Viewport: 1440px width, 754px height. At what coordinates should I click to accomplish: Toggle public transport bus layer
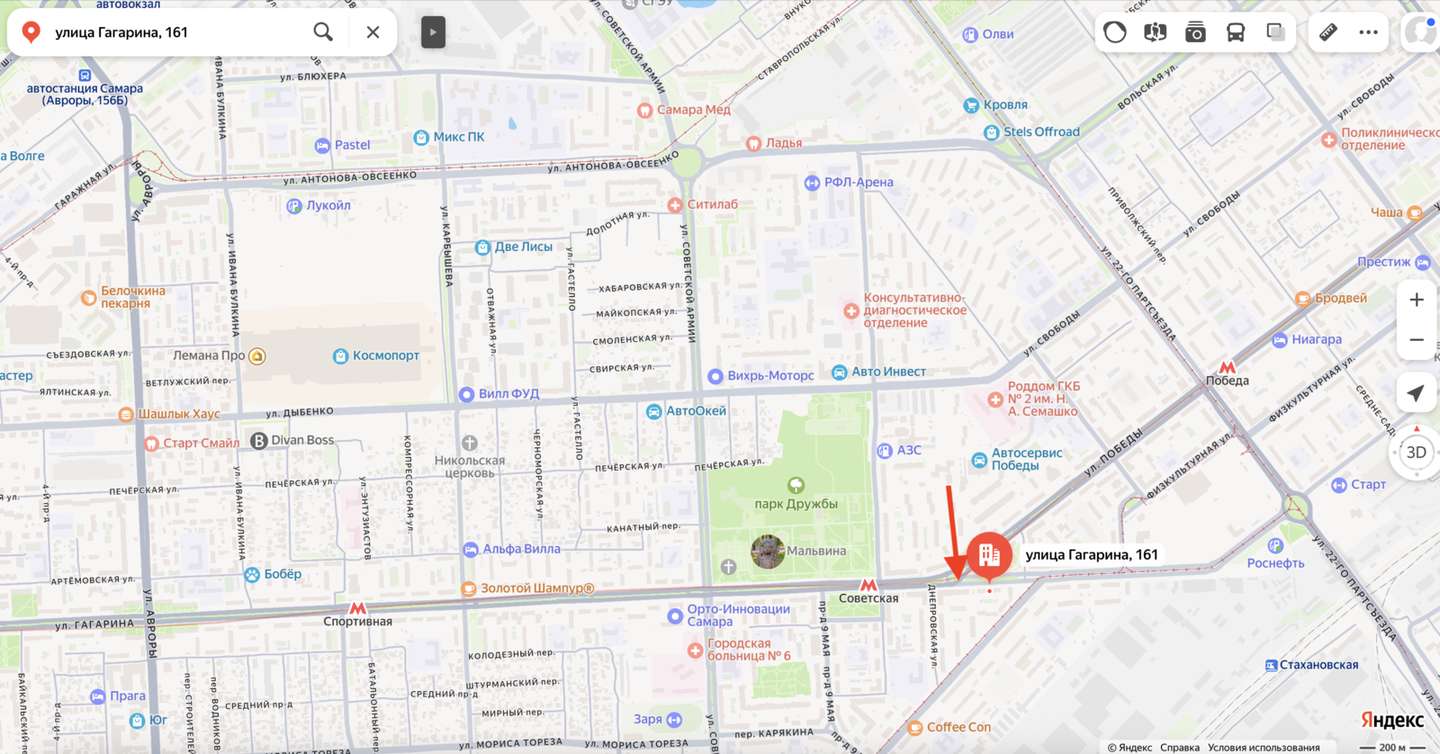pyautogui.click(x=1236, y=32)
